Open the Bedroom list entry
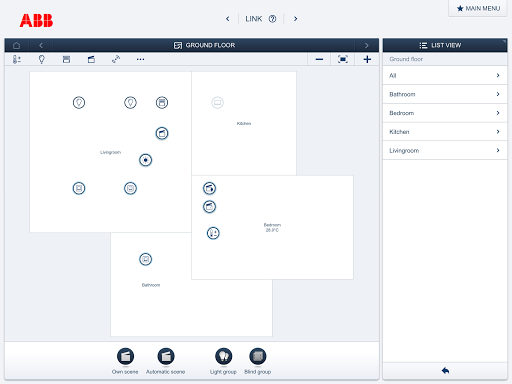512x384 pixels. tap(445, 113)
